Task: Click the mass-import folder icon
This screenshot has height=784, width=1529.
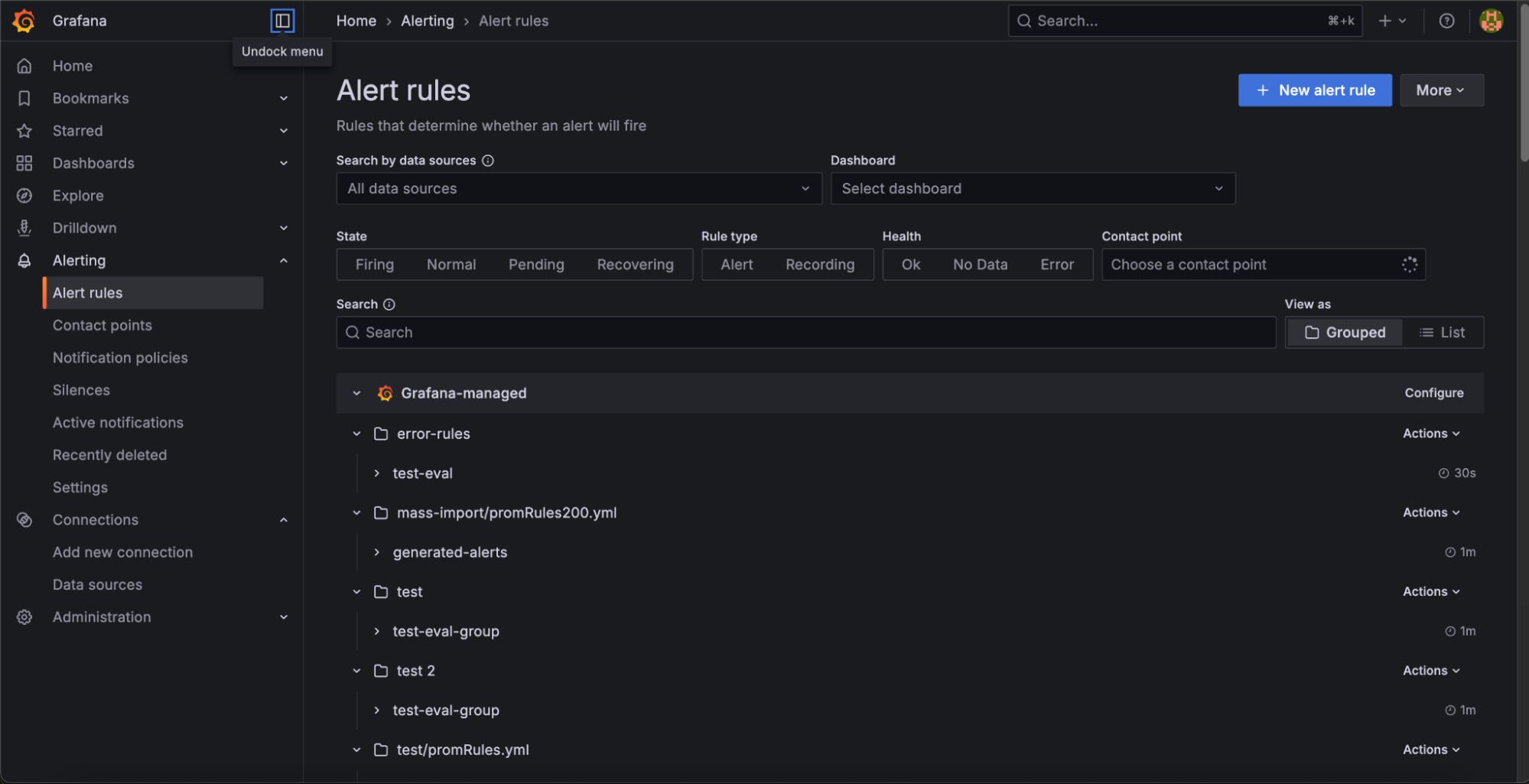Action: (x=381, y=512)
